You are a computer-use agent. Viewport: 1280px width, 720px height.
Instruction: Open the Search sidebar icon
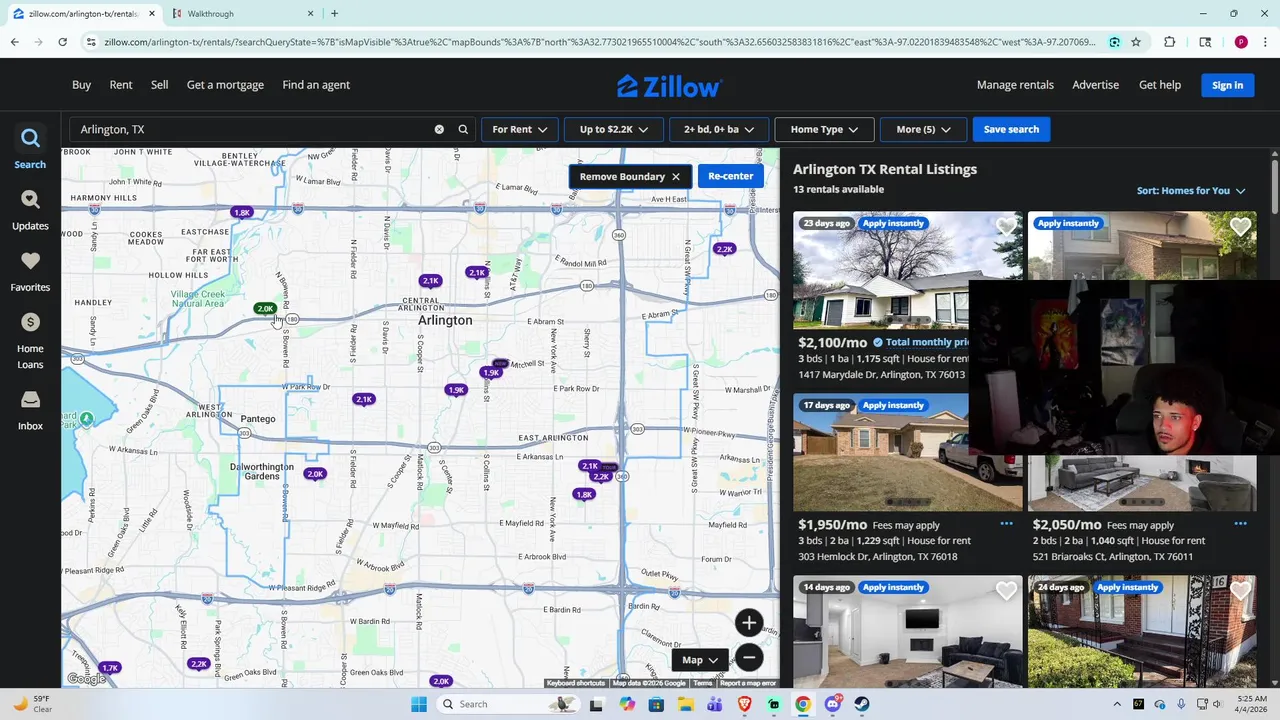(30, 148)
